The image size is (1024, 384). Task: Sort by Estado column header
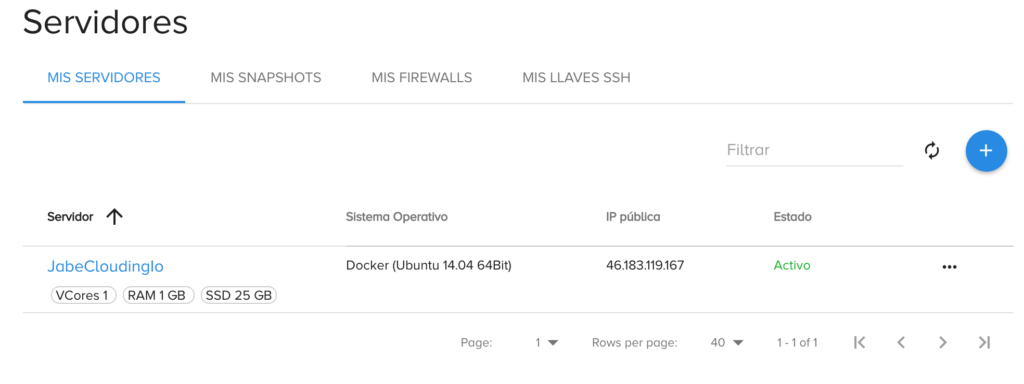(x=792, y=217)
